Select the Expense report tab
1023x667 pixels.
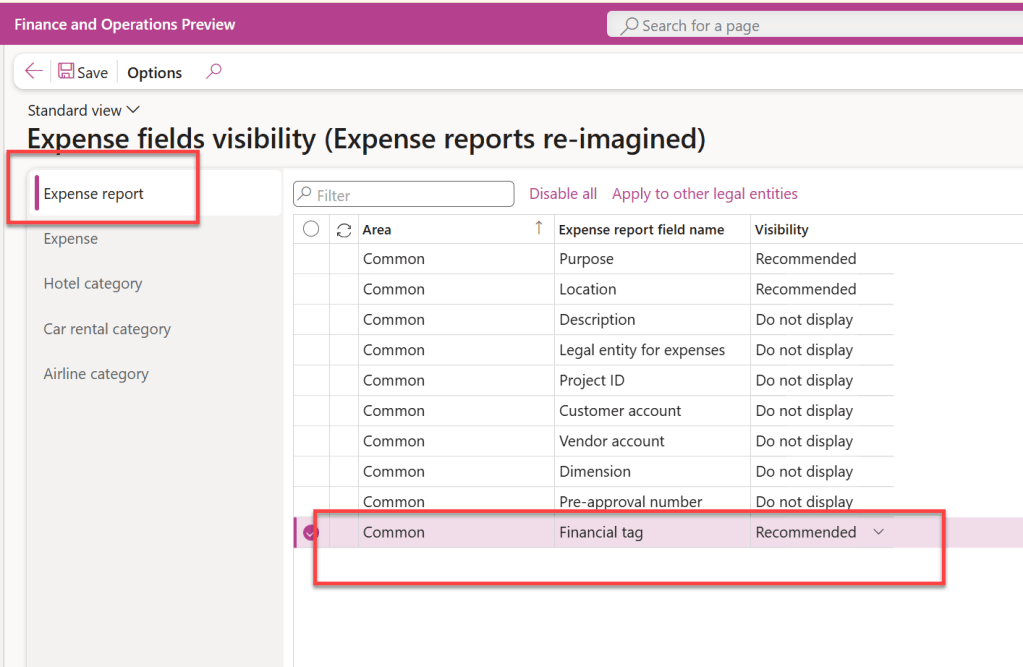coord(94,194)
